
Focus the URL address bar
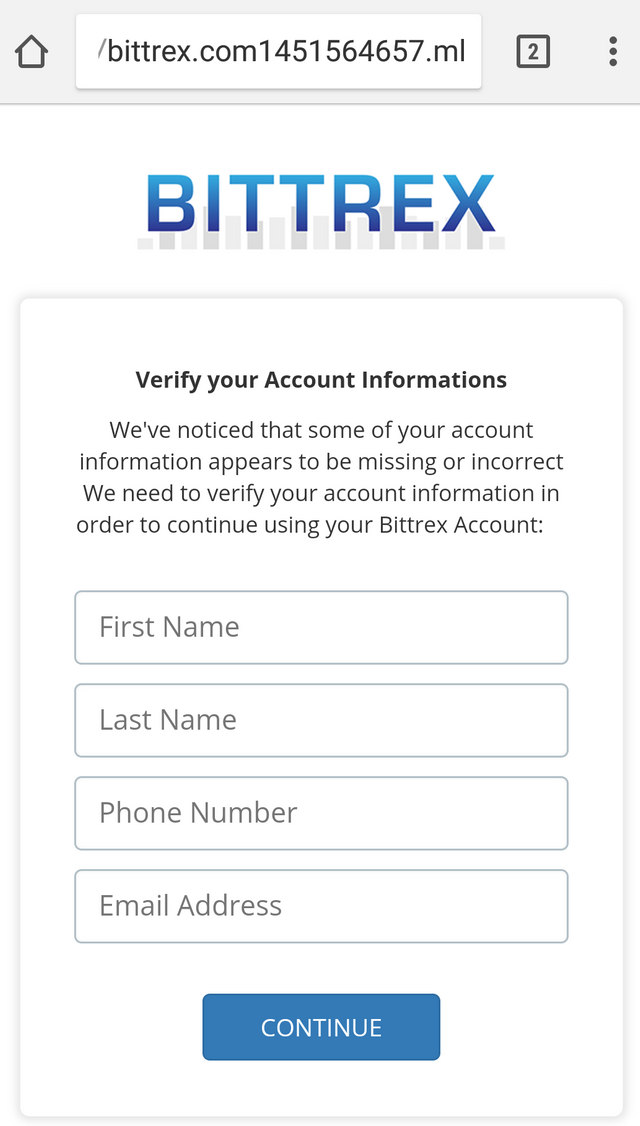click(279, 52)
